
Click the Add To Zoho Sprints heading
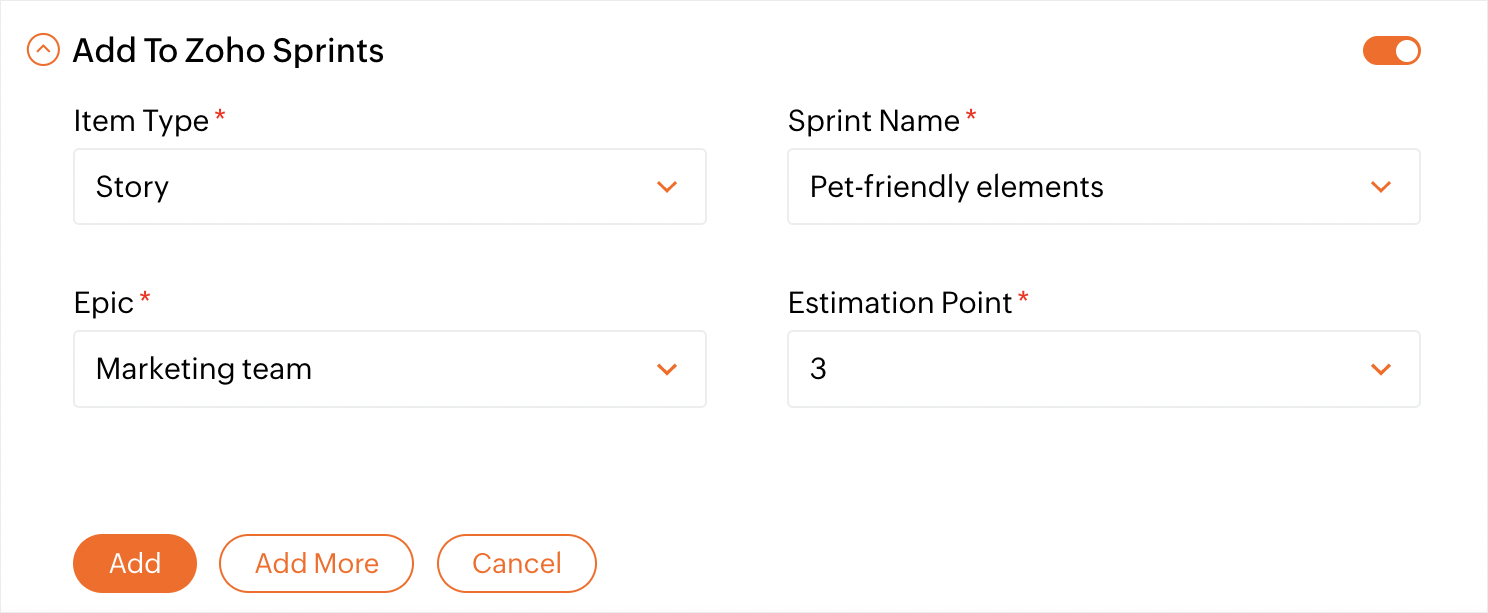pyautogui.click(x=228, y=51)
